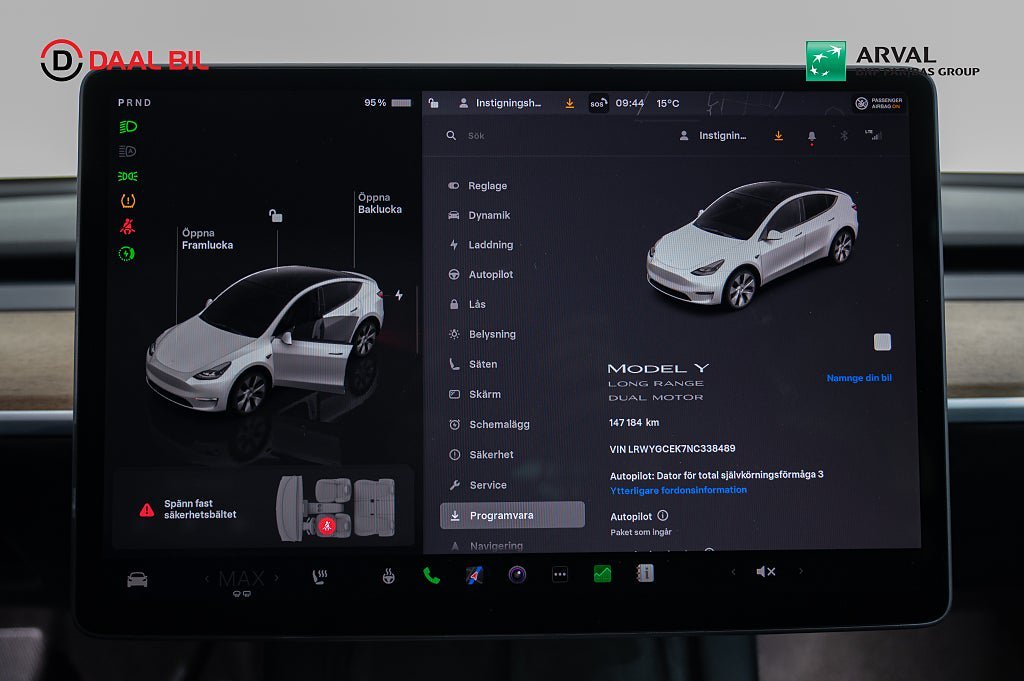Lower temperature with chevron left of MAX
This screenshot has width=1024, height=681.
click(x=207, y=578)
